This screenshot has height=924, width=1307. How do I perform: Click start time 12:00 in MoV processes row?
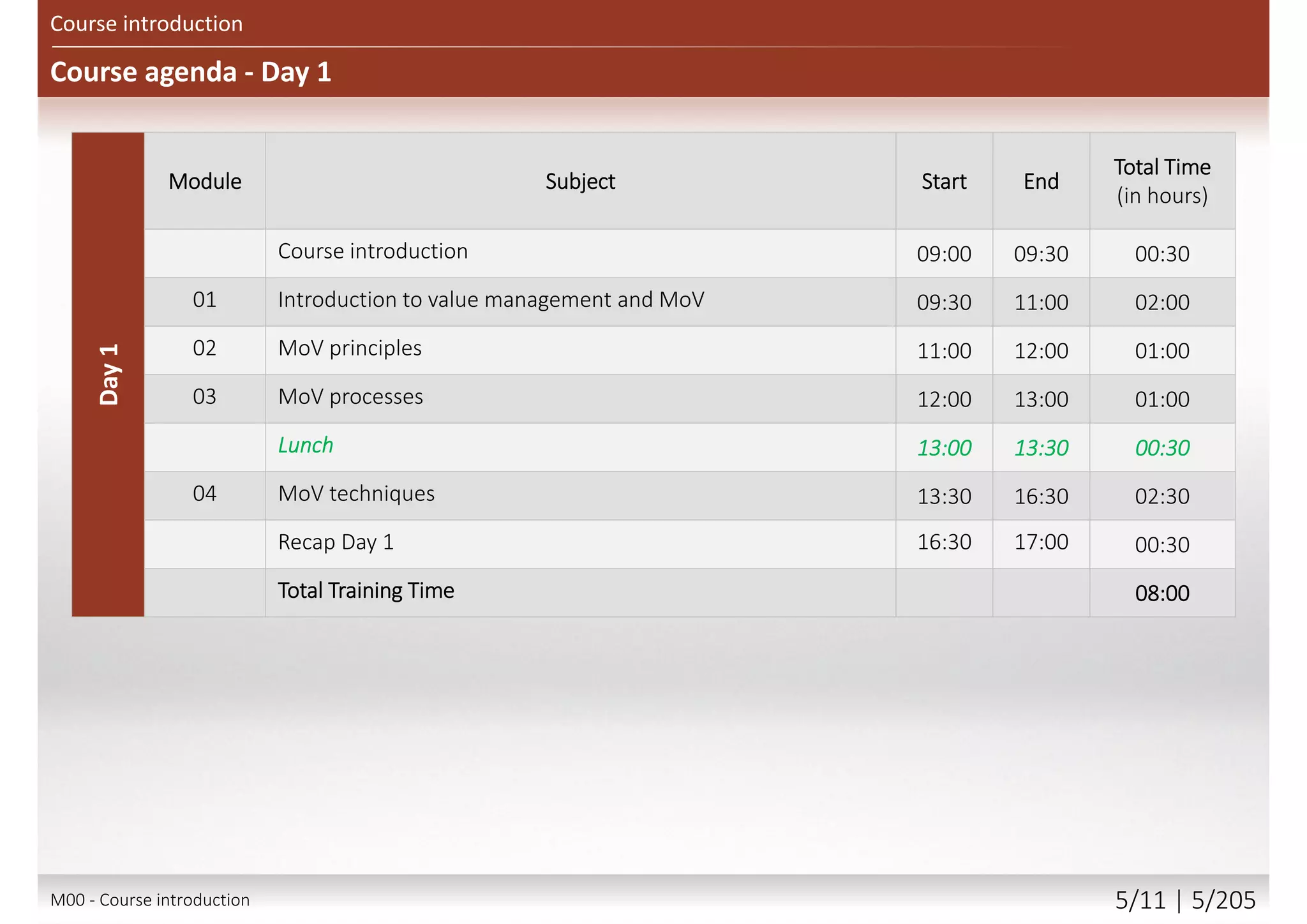[944, 399]
